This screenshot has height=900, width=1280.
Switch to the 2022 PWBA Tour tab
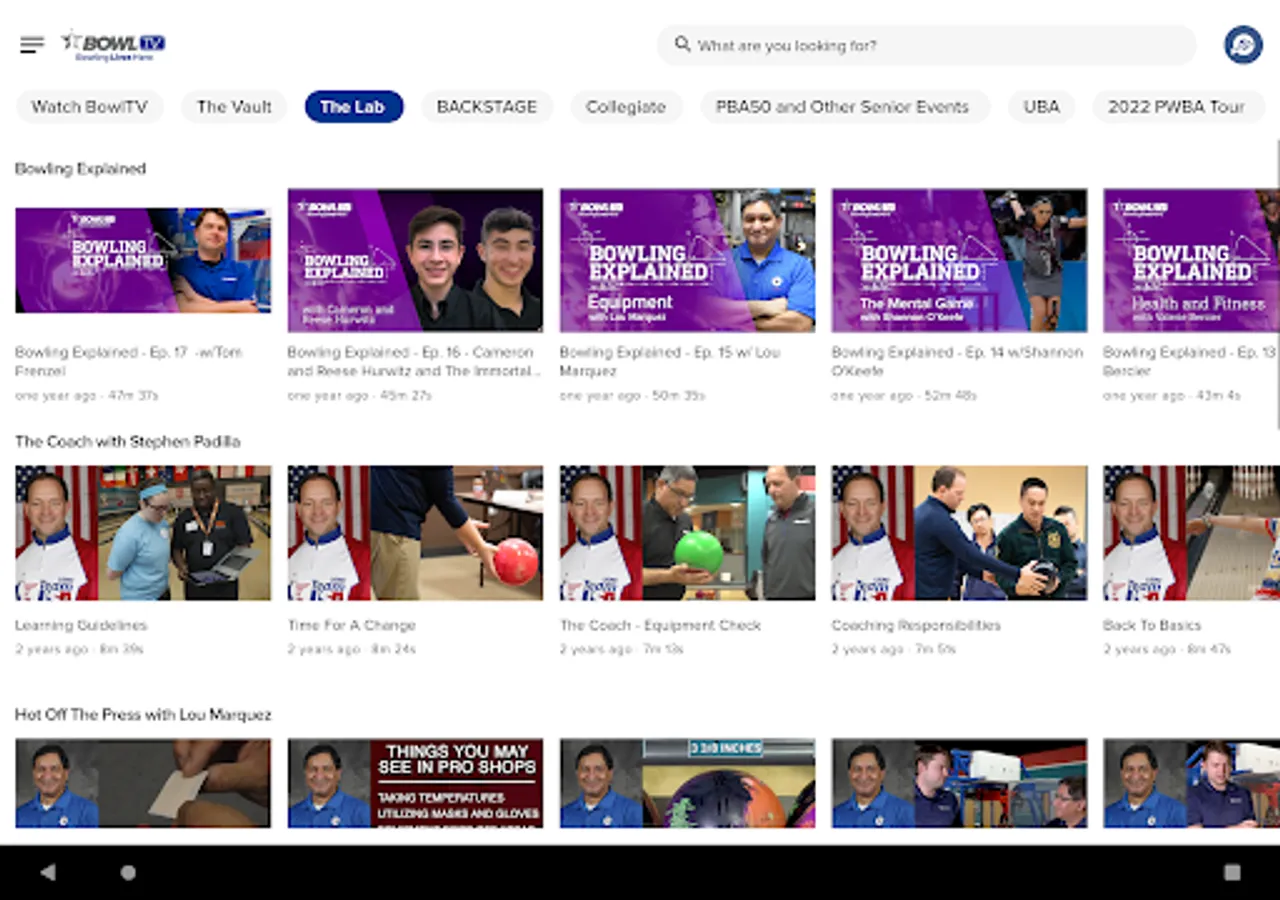(x=1177, y=107)
